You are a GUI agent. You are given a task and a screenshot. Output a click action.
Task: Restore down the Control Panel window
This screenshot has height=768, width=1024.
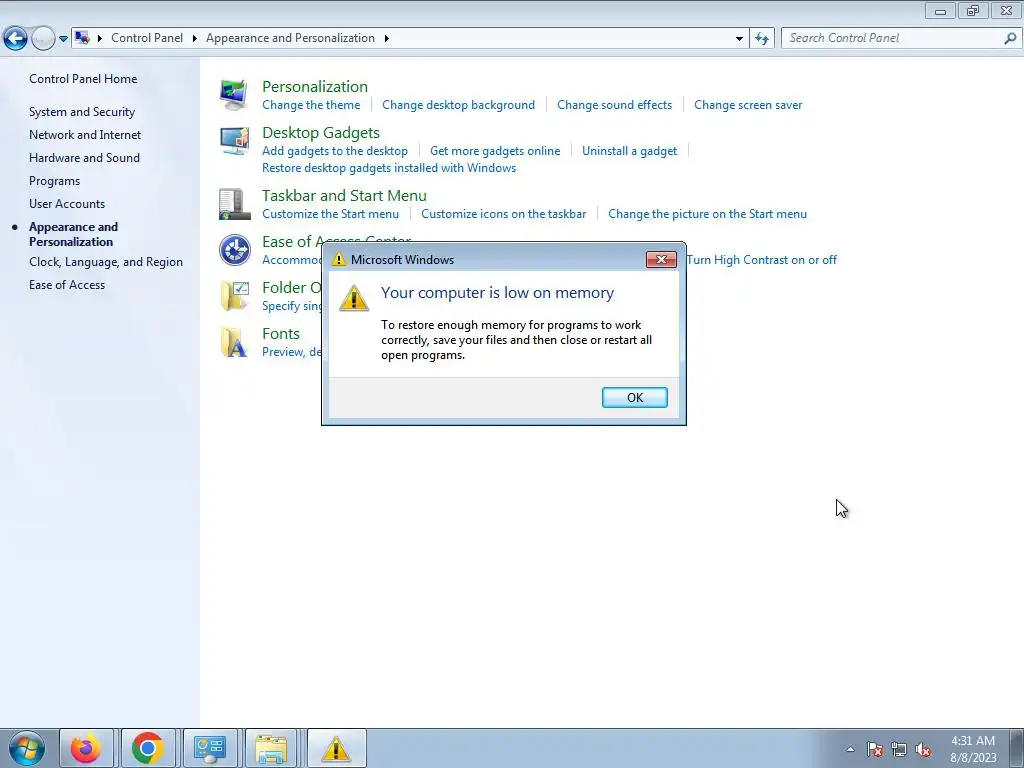pyautogui.click(x=973, y=10)
